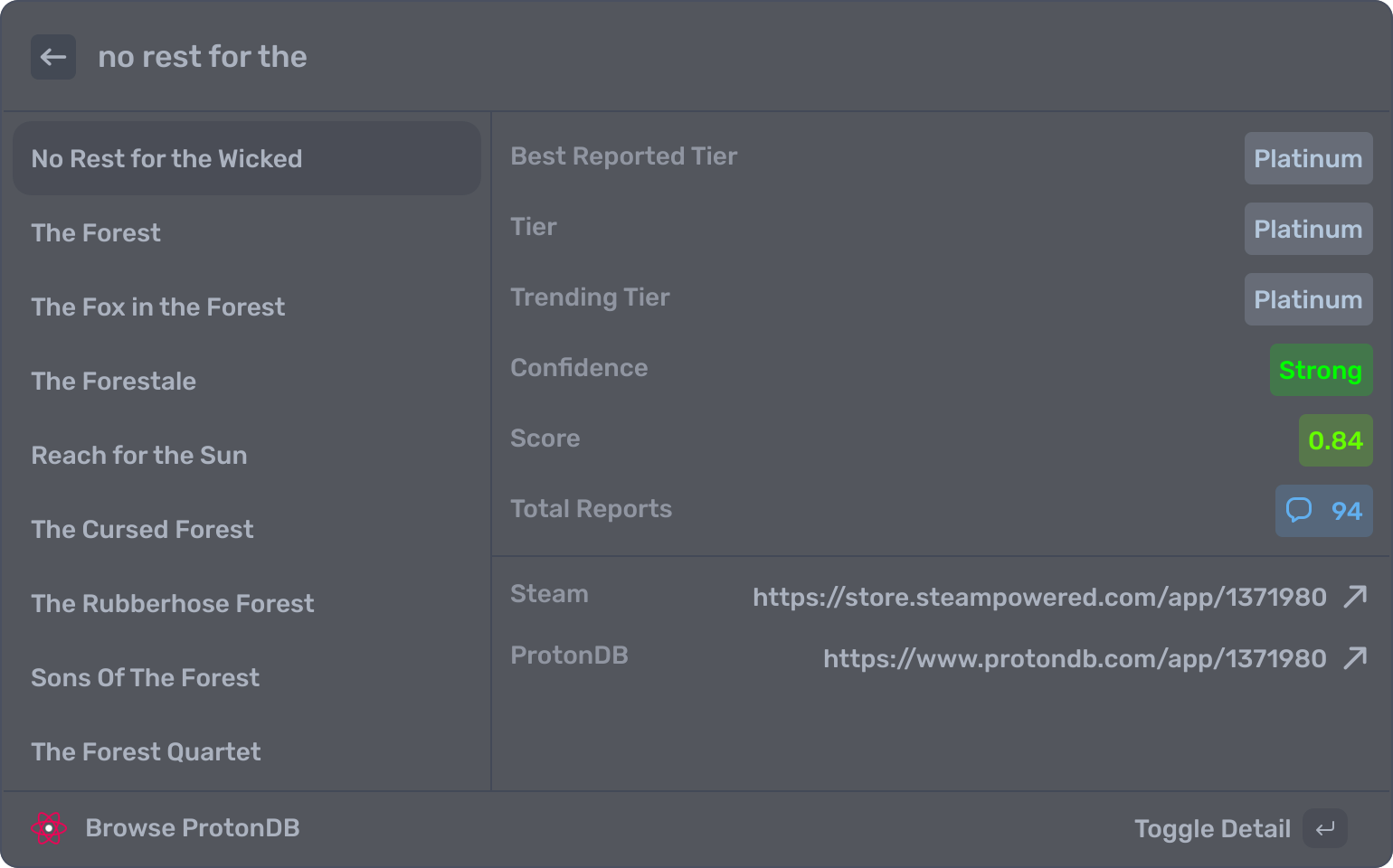Select The Forest result

click(96, 233)
